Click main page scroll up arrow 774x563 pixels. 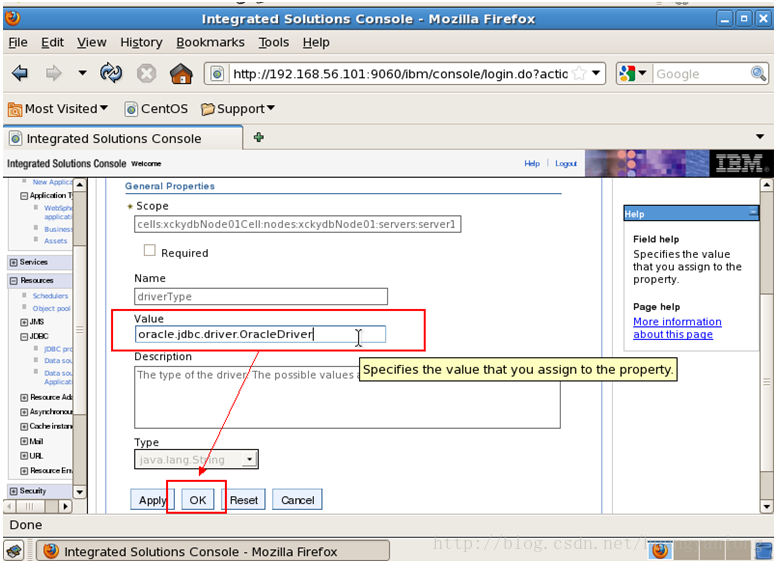(766, 186)
